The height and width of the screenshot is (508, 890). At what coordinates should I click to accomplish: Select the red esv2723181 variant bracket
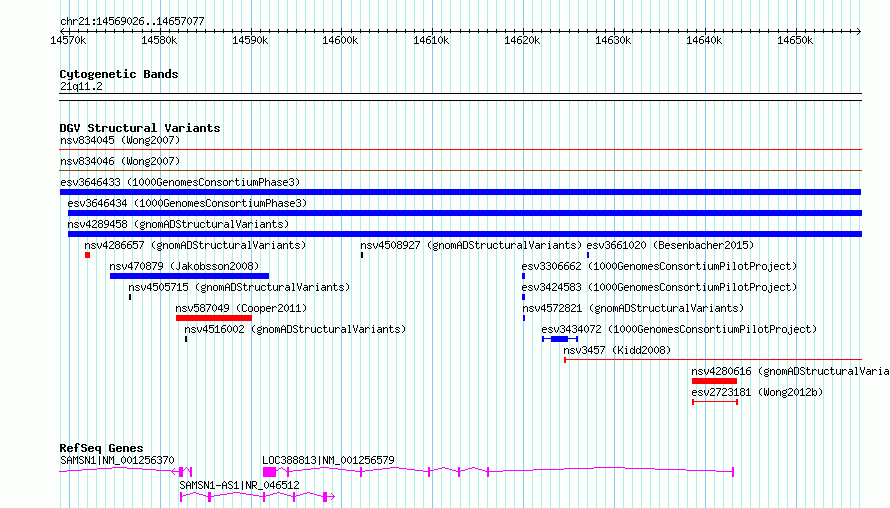tap(715, 402)
